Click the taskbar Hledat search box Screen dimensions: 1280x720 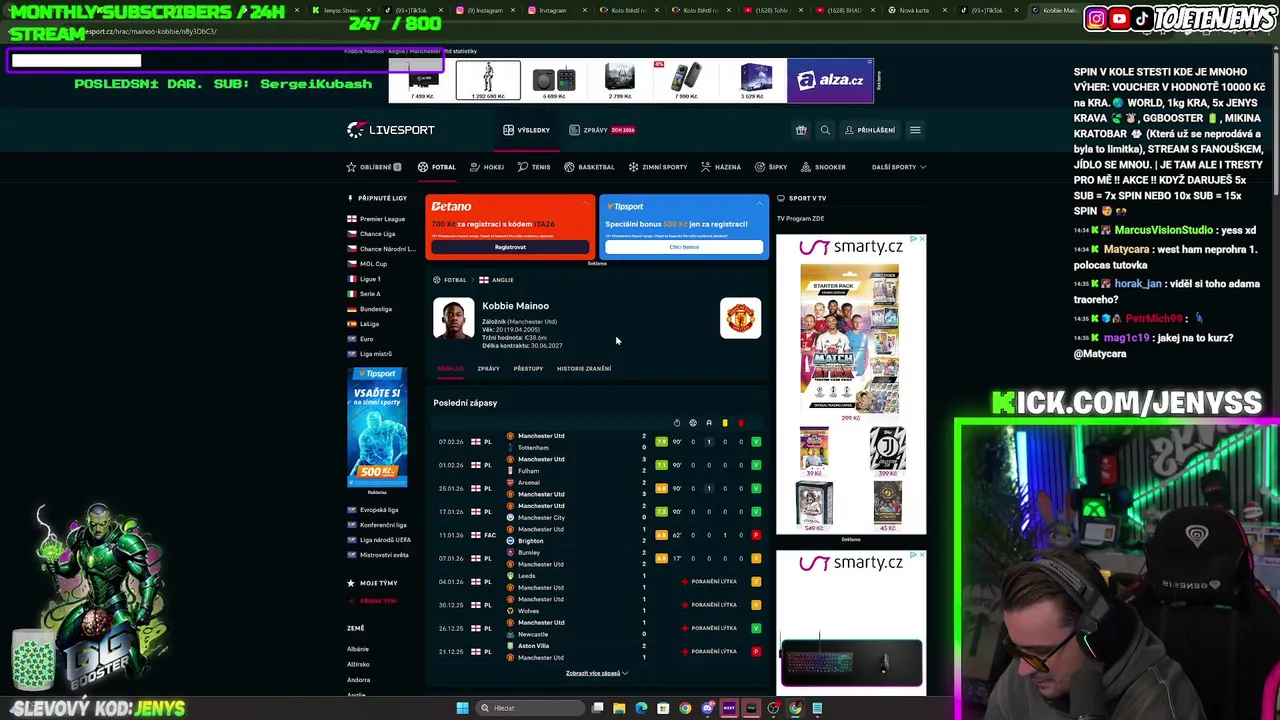(x=530, y=708)
